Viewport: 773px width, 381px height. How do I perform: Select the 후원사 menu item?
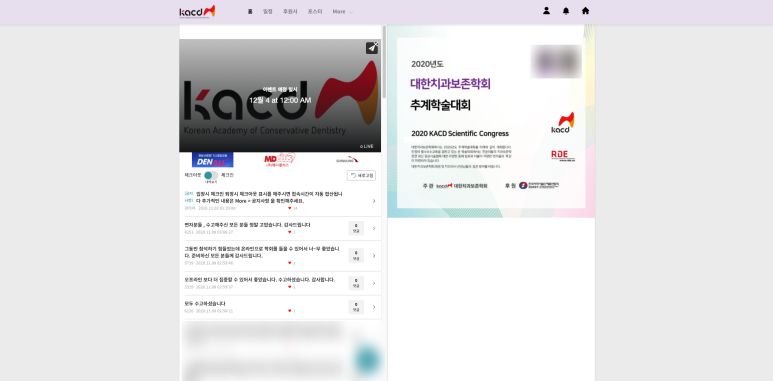coord(290,11)
